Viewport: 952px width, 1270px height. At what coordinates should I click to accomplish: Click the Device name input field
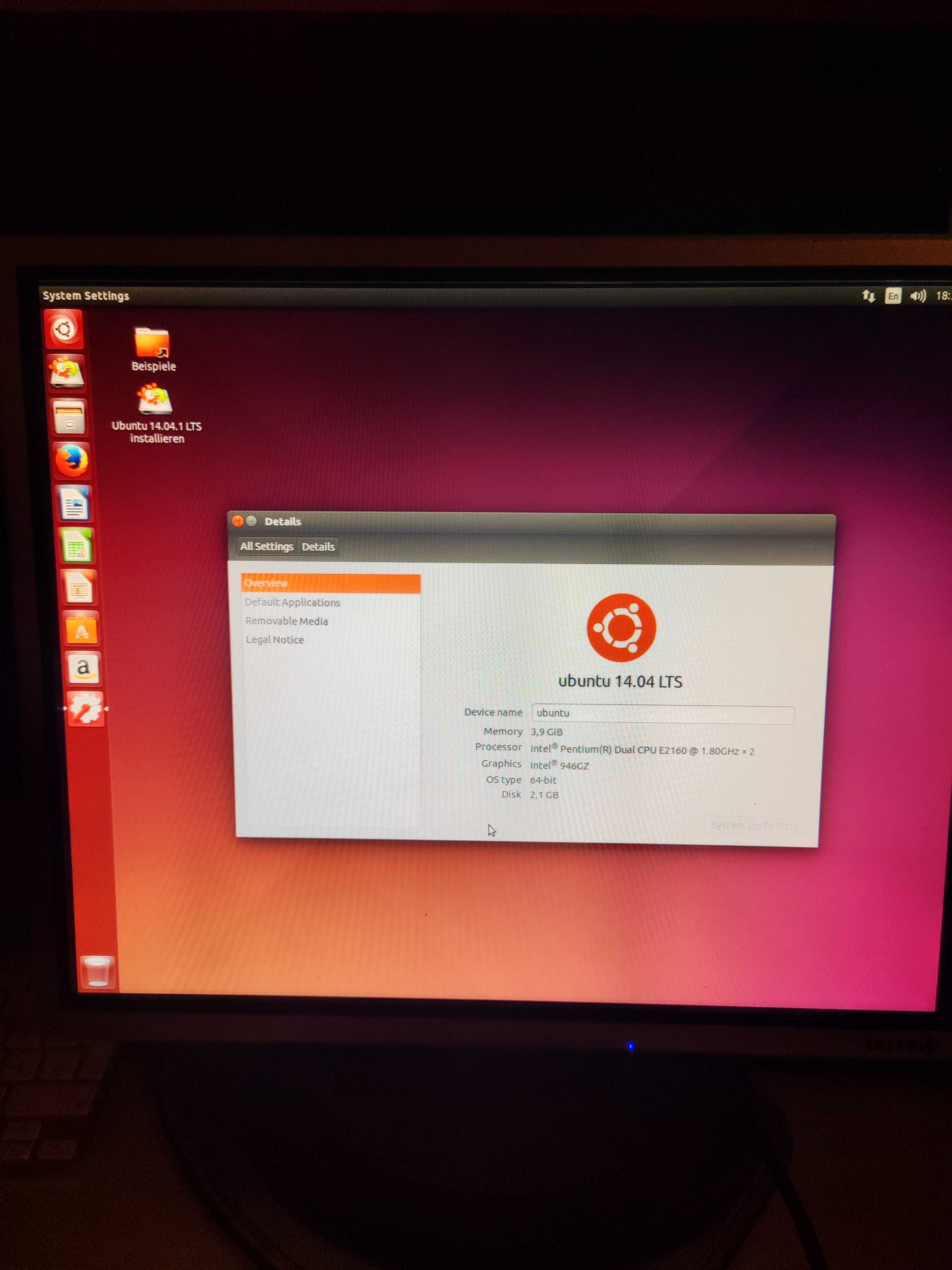(663, 714)
